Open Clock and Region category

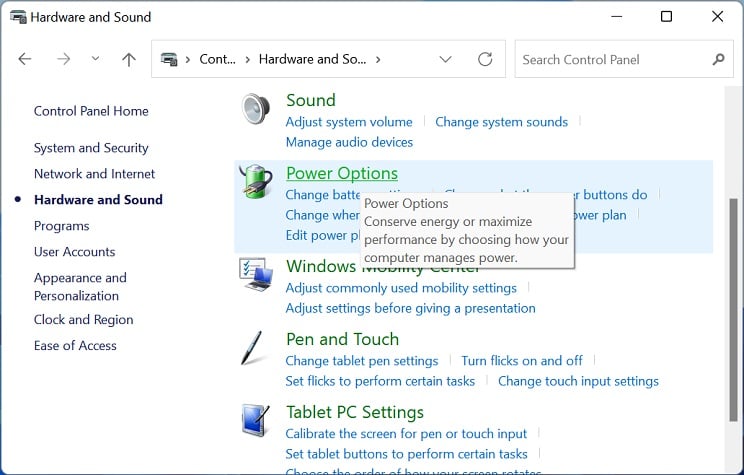coord(84,320)
